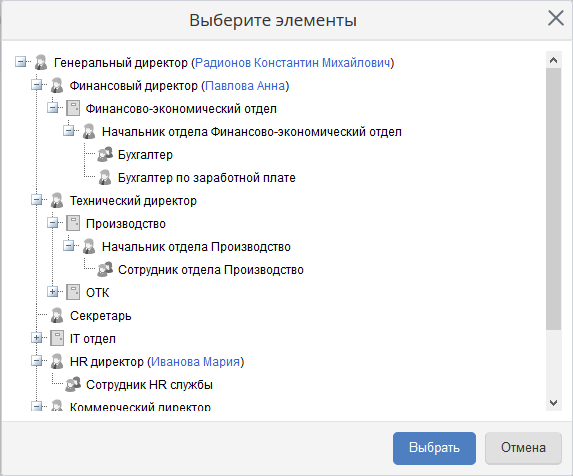Click the Бухгалтер group icon
This screenshot has width=573, height=476.
tap(105, 155)
